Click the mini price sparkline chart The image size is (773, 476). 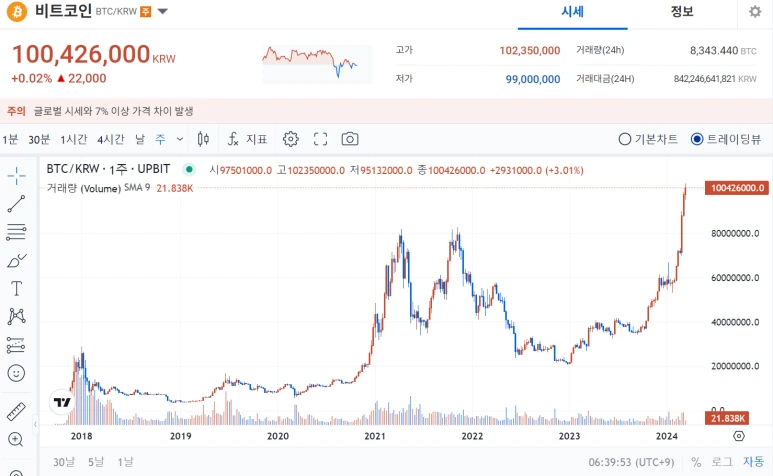pos(316,64)
